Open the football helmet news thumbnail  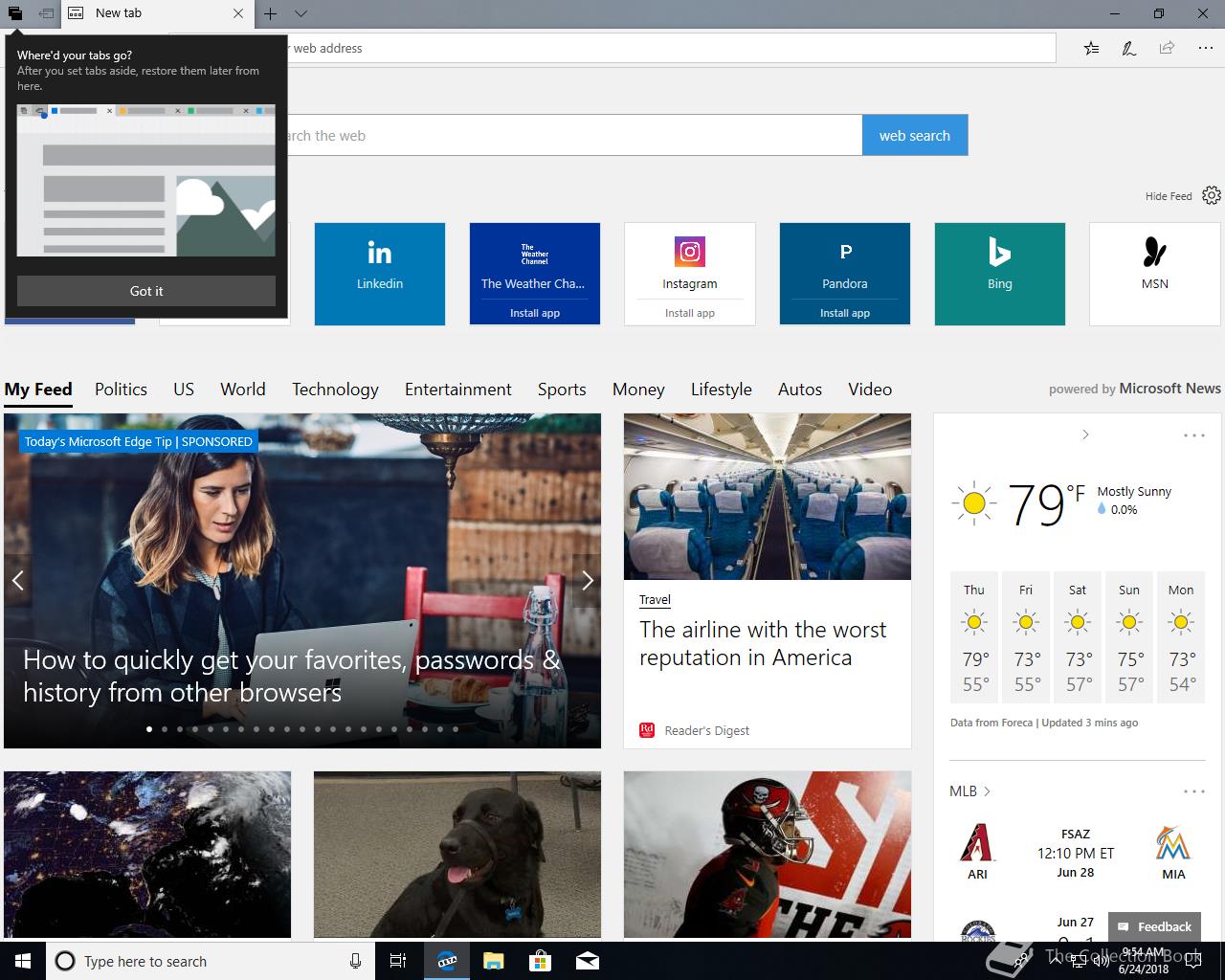point(768,855)
